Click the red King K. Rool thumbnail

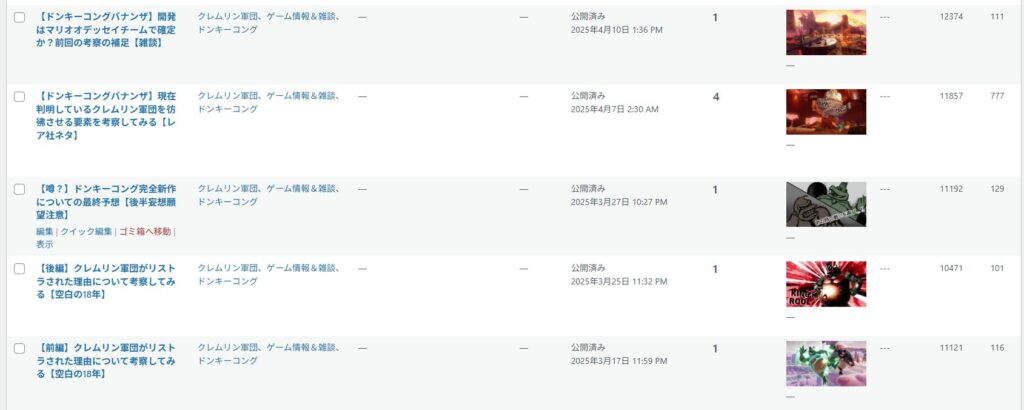point(826,284)
